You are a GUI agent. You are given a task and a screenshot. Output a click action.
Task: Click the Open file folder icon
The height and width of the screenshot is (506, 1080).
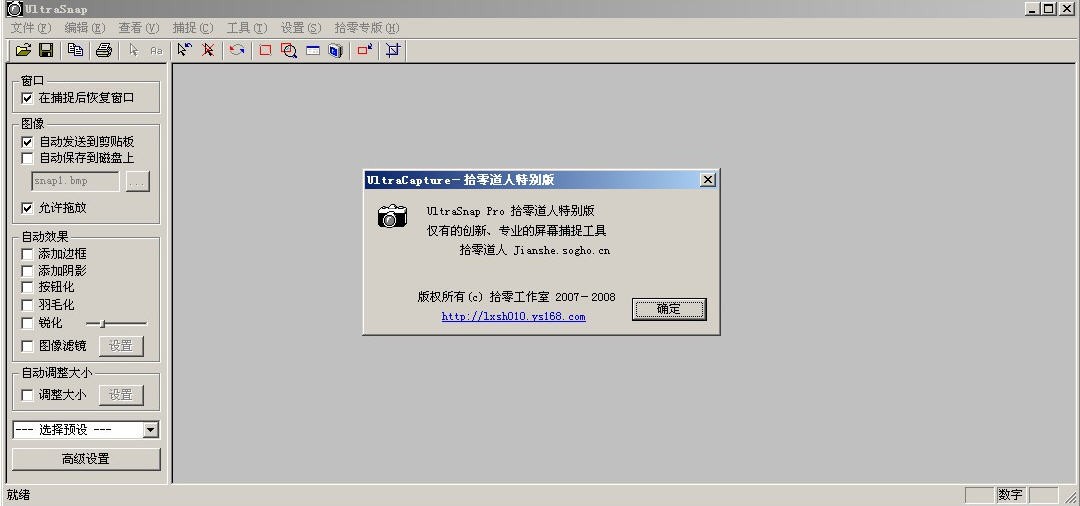point(23,50)
